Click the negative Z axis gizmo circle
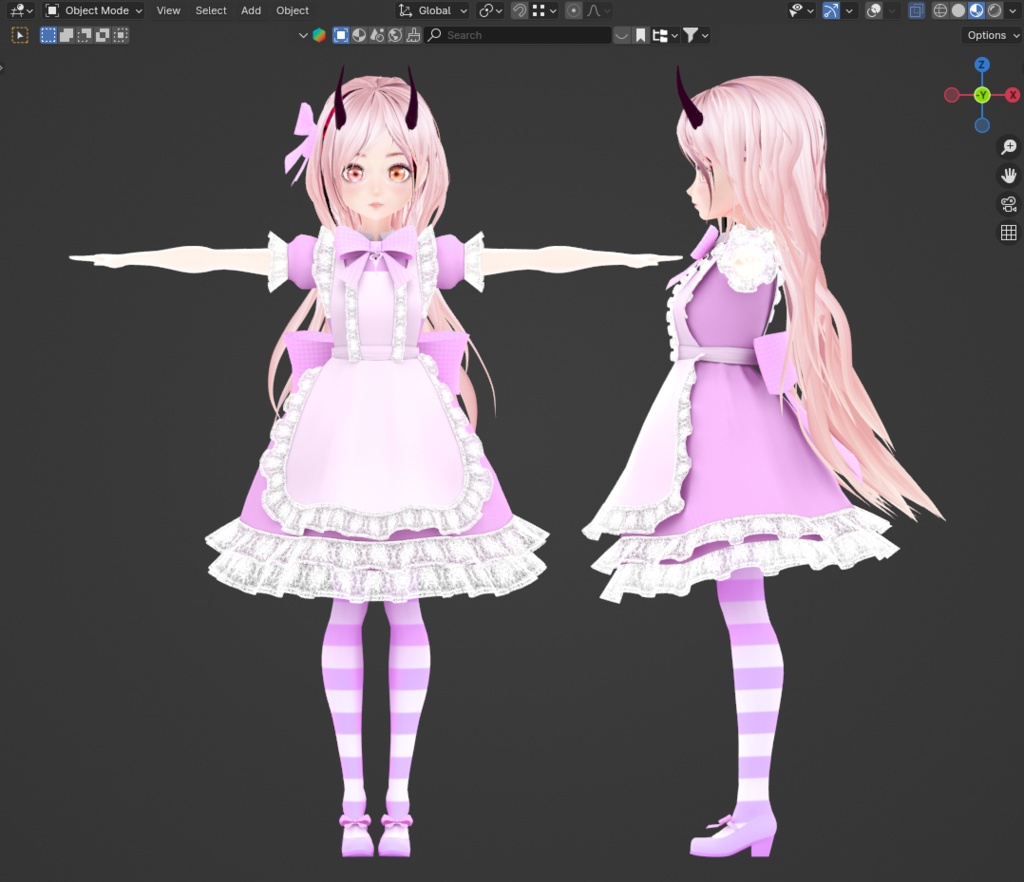This screenshot has height=882, width=1024. (x=982, y=125)
